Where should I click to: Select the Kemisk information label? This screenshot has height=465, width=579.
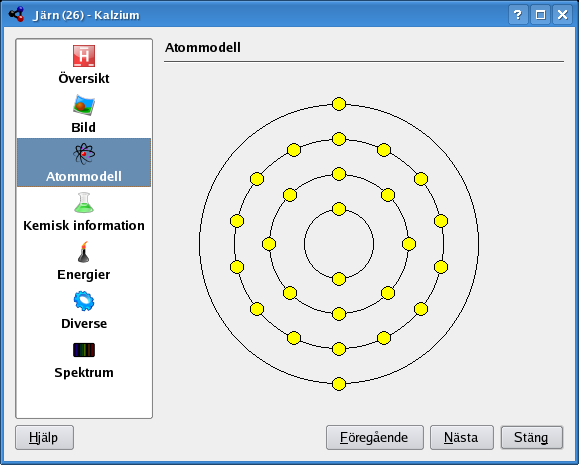pyautogui.click(x=84, y=226)
